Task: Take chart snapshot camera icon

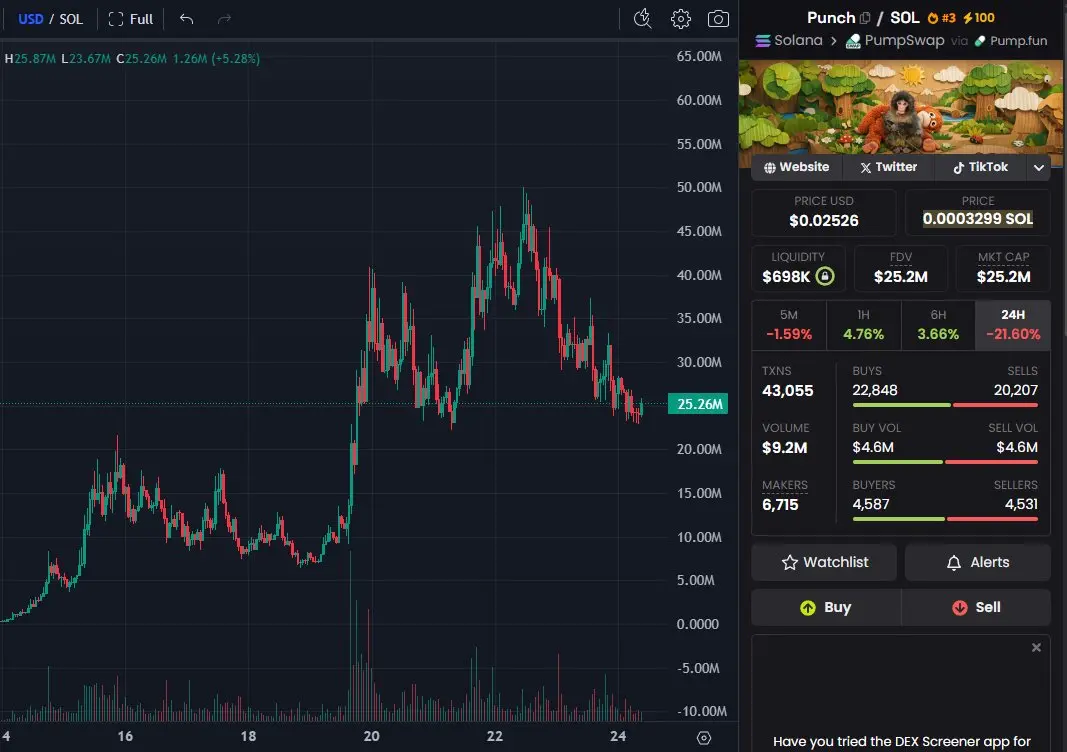Action: [718, 19]
